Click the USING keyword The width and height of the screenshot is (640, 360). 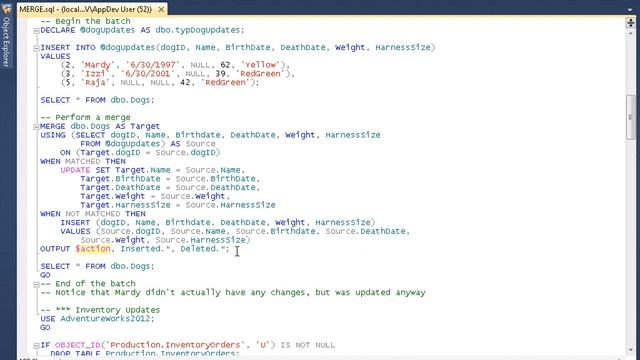53,135
